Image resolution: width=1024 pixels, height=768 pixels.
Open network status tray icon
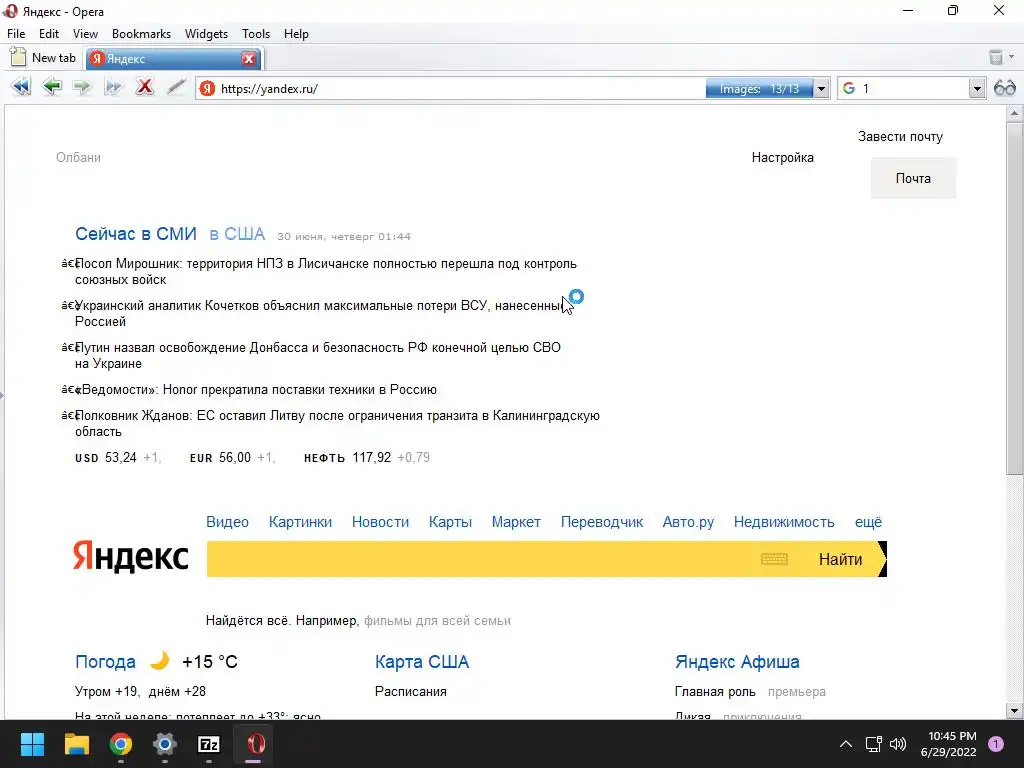(x=874, y=744)
